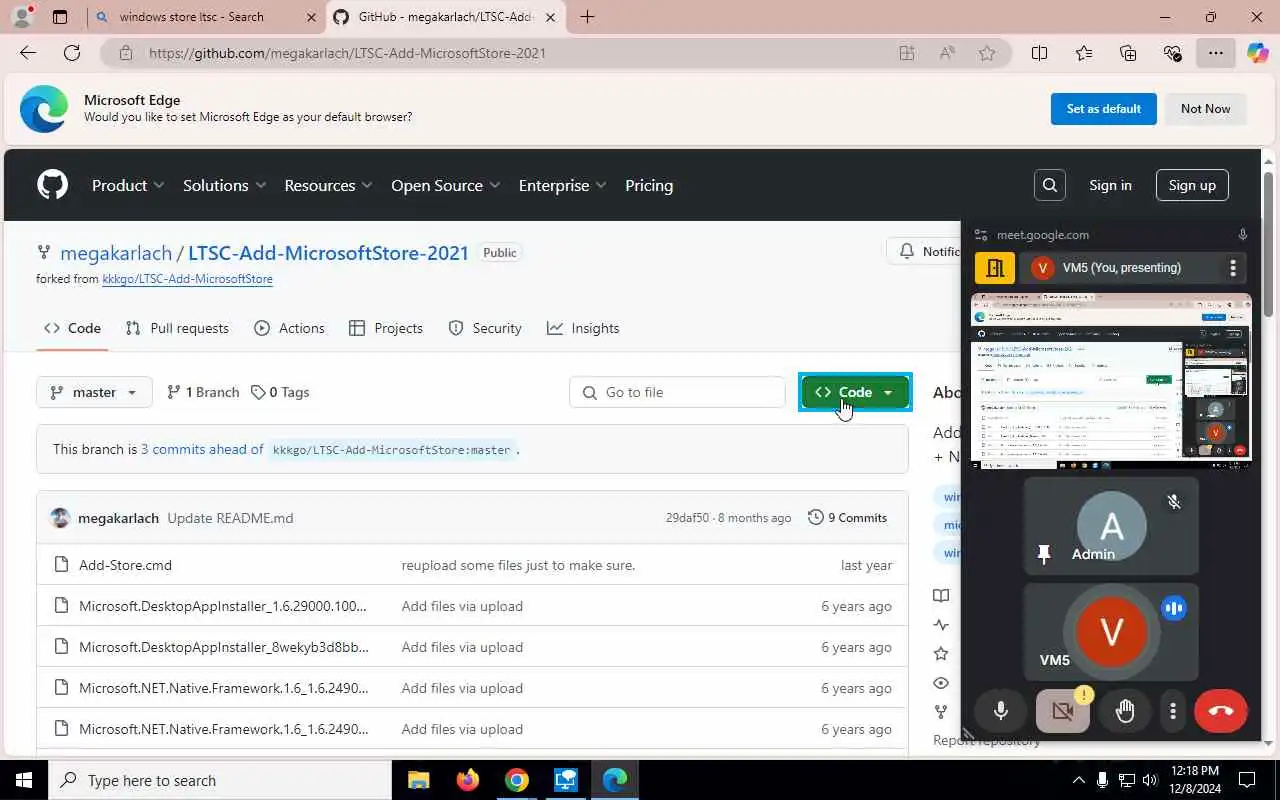Leave the call with the red hang-up button
The image size is (1280, 800).
point(1221,711)
